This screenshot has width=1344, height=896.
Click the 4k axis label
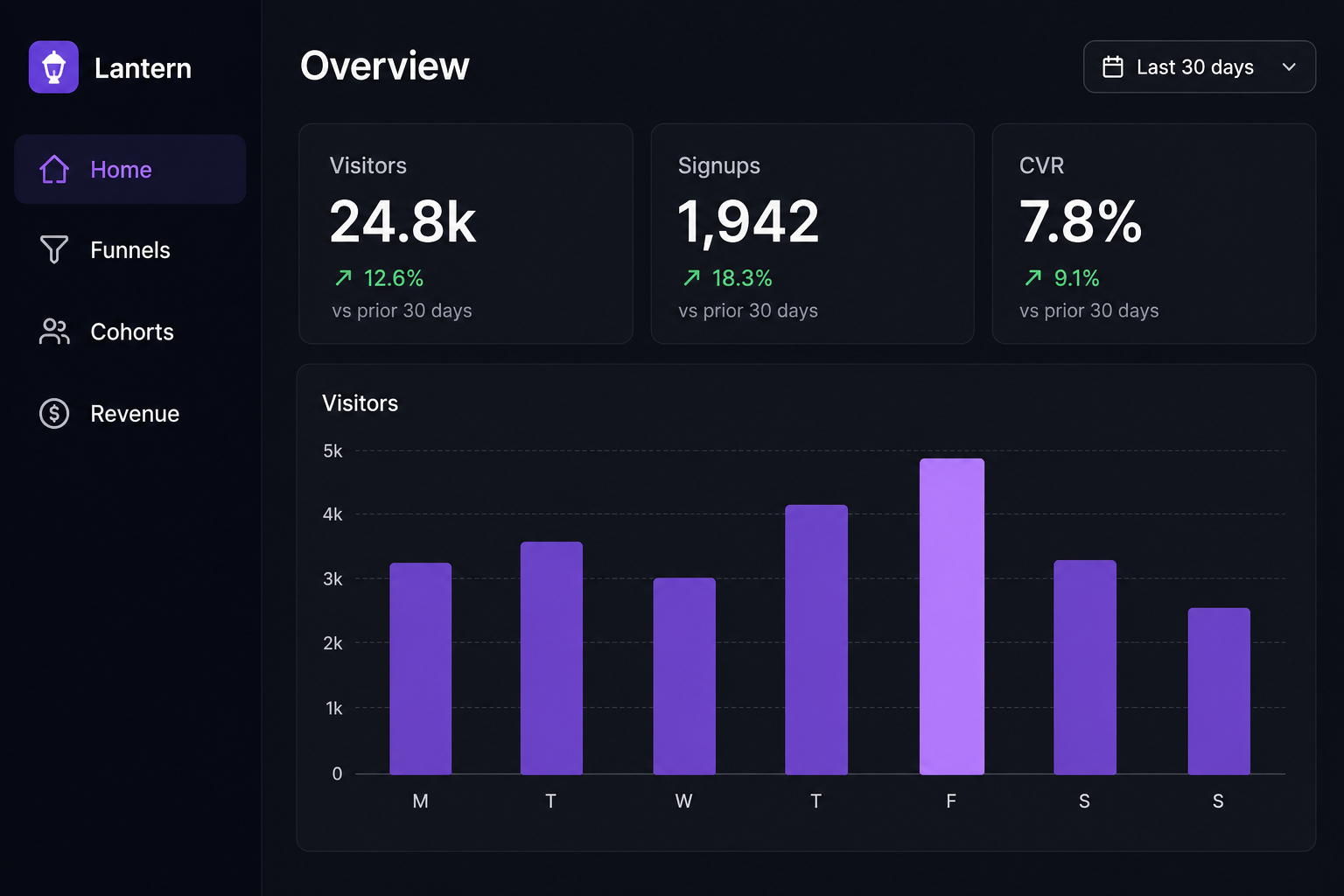point(332,514)
